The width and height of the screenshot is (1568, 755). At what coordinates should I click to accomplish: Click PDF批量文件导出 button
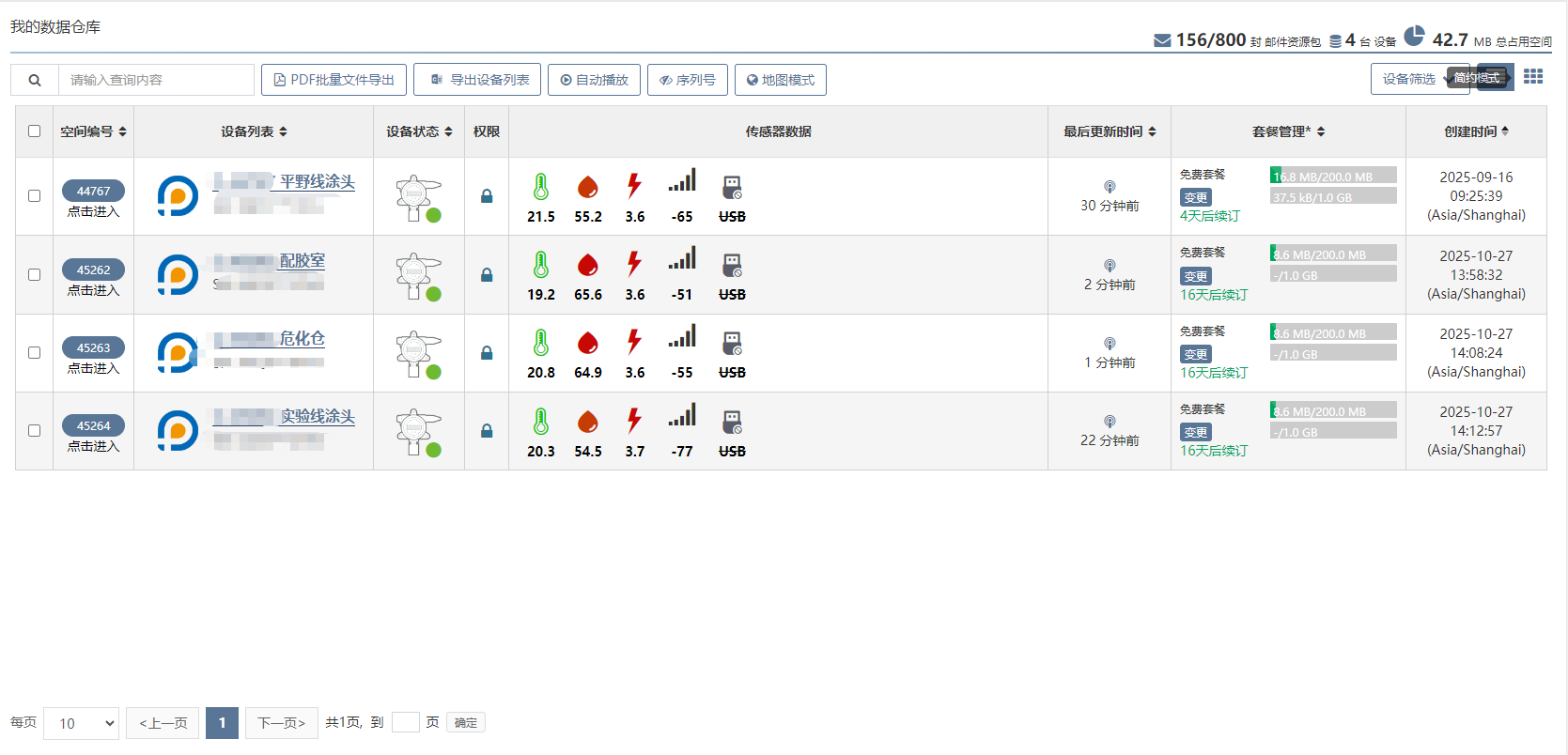(334, 80)
